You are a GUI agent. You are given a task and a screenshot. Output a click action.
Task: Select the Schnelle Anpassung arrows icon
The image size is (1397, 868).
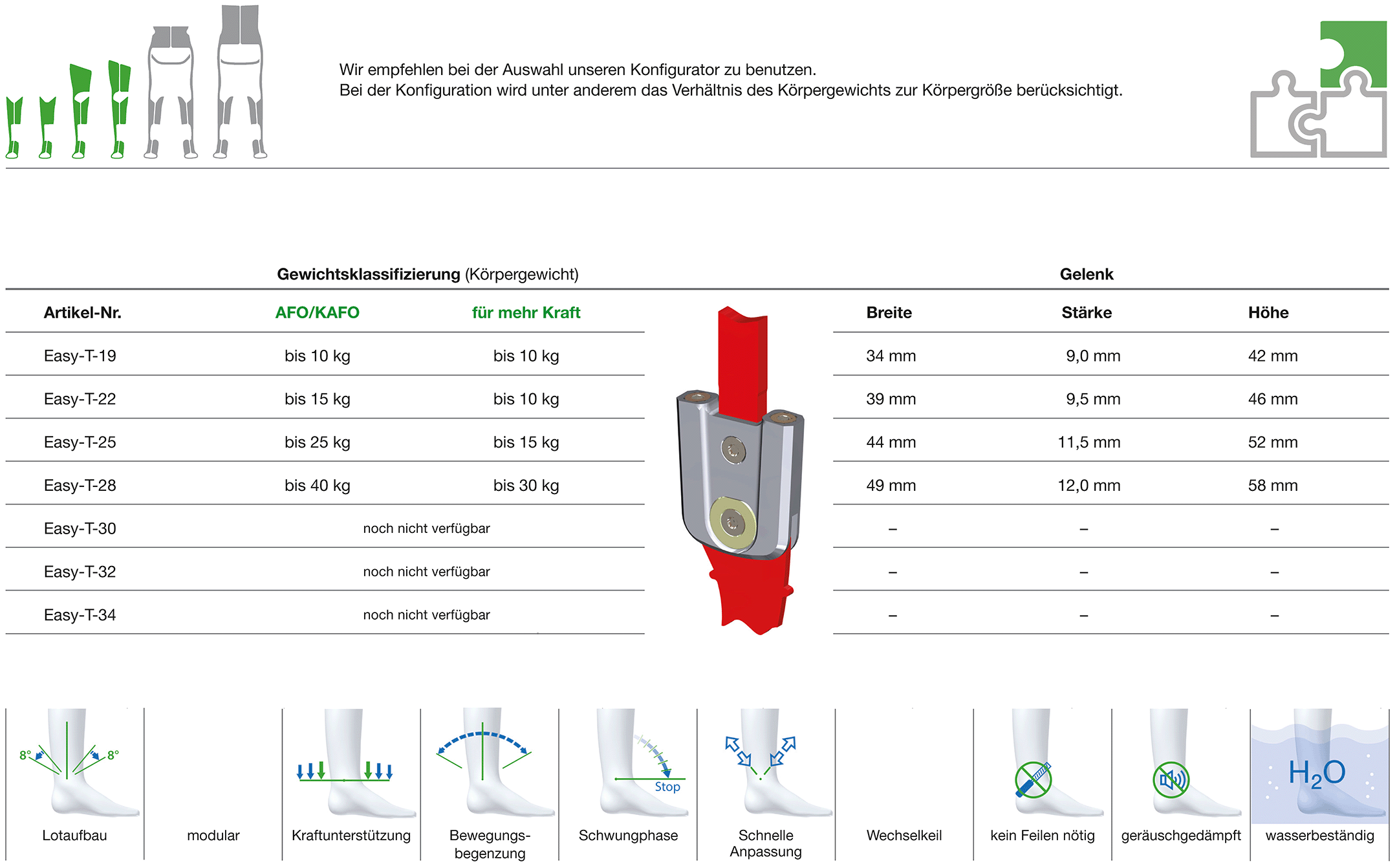click(x=766, y=763)
